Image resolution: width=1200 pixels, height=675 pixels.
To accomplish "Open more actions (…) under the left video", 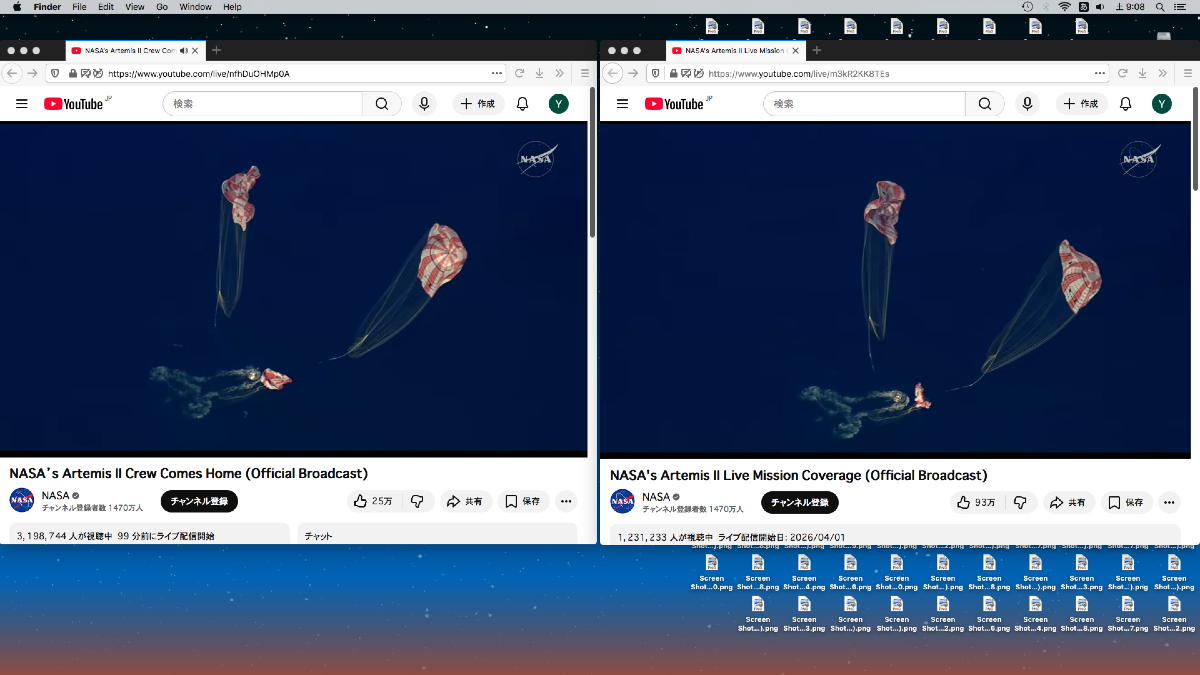I will pyautogui.click(x=566, y=501).
